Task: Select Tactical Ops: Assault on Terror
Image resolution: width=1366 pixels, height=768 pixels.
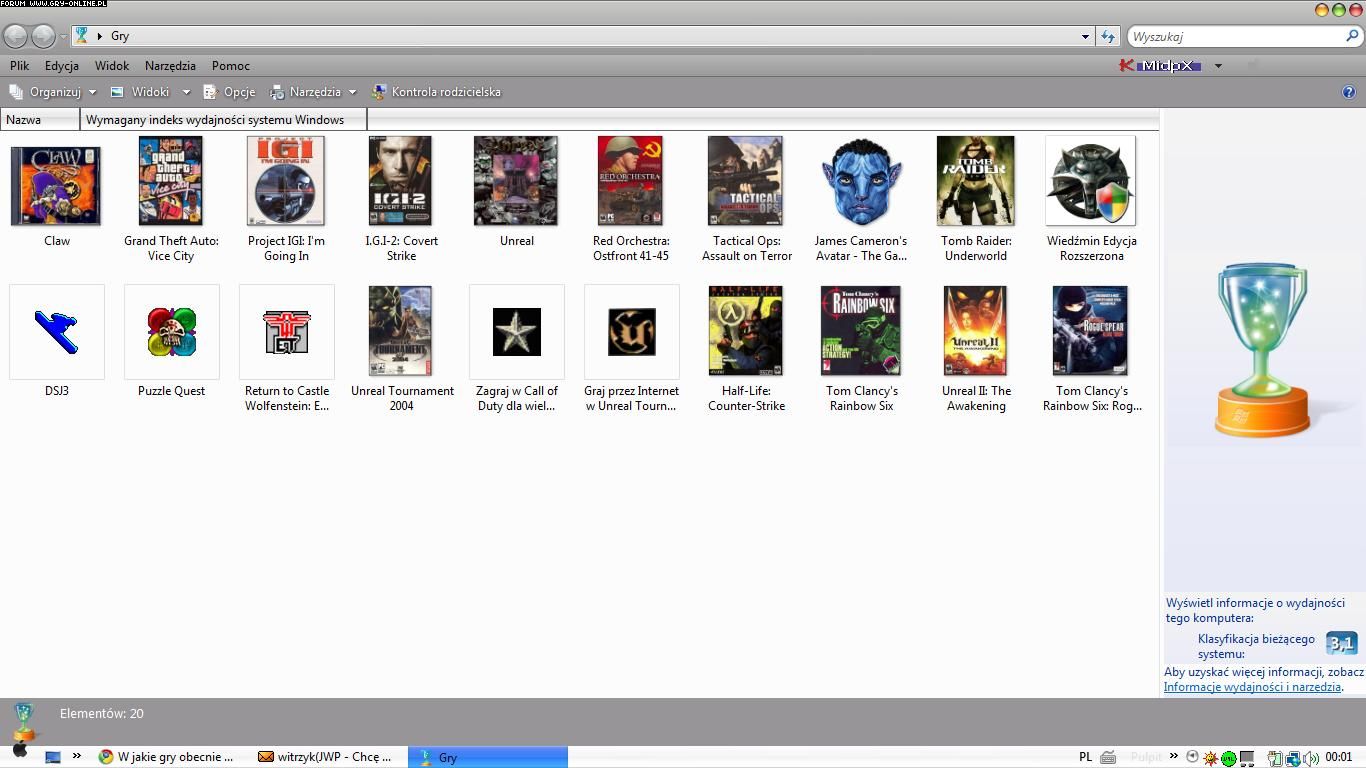Action: (x=746, y=181)
